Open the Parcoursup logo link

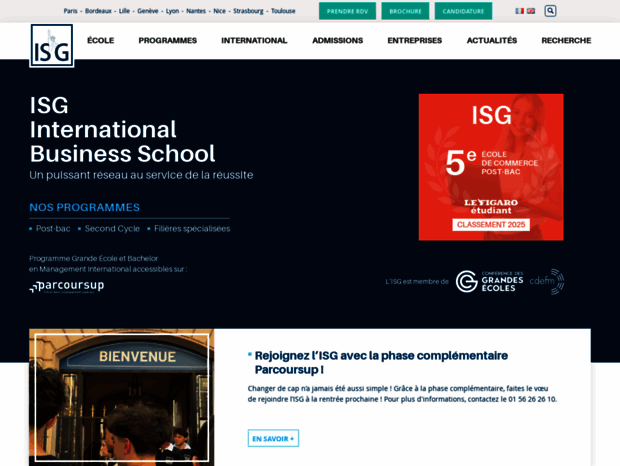click(67, 286)
